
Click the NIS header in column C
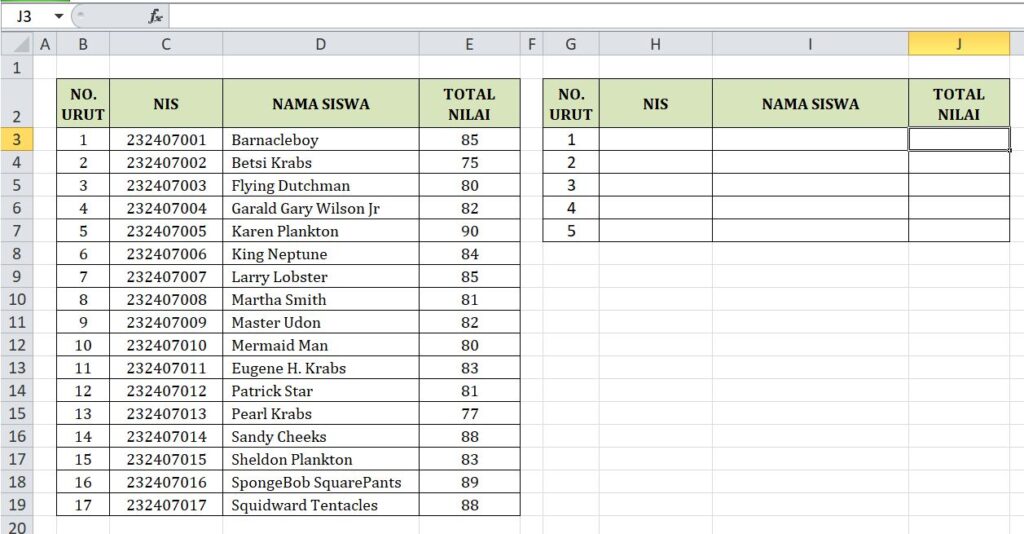click(x=166, y=103)
